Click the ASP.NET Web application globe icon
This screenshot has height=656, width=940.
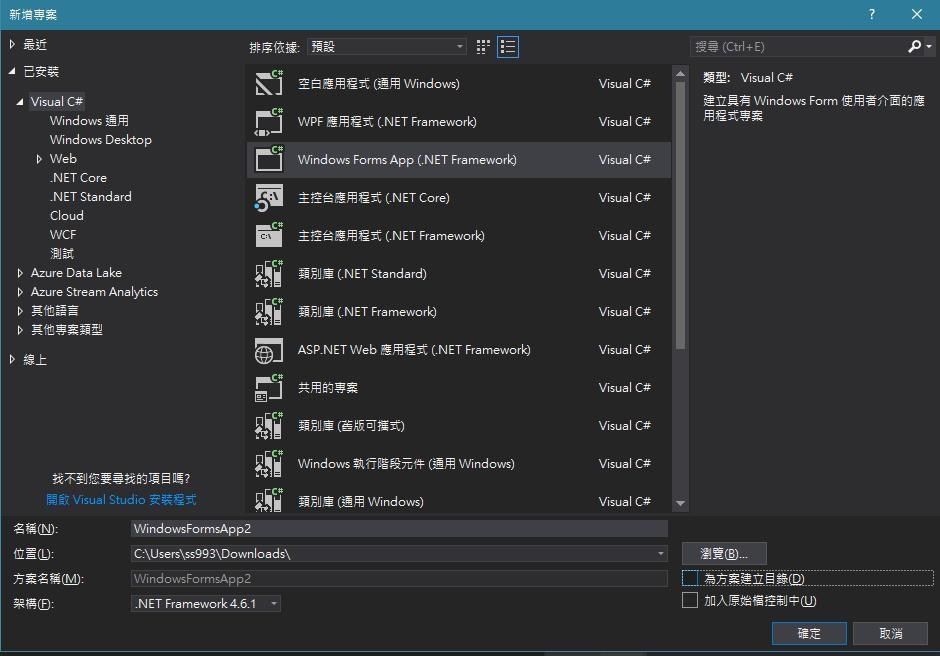269,350
